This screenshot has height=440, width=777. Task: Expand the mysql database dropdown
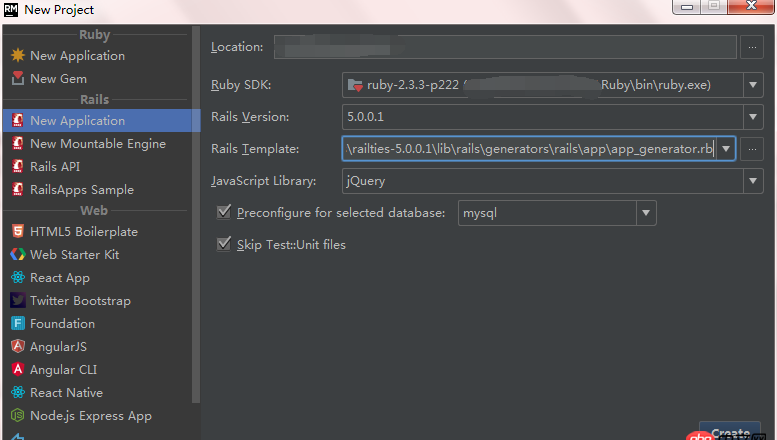pyautogui.click(x=647, y=213)
